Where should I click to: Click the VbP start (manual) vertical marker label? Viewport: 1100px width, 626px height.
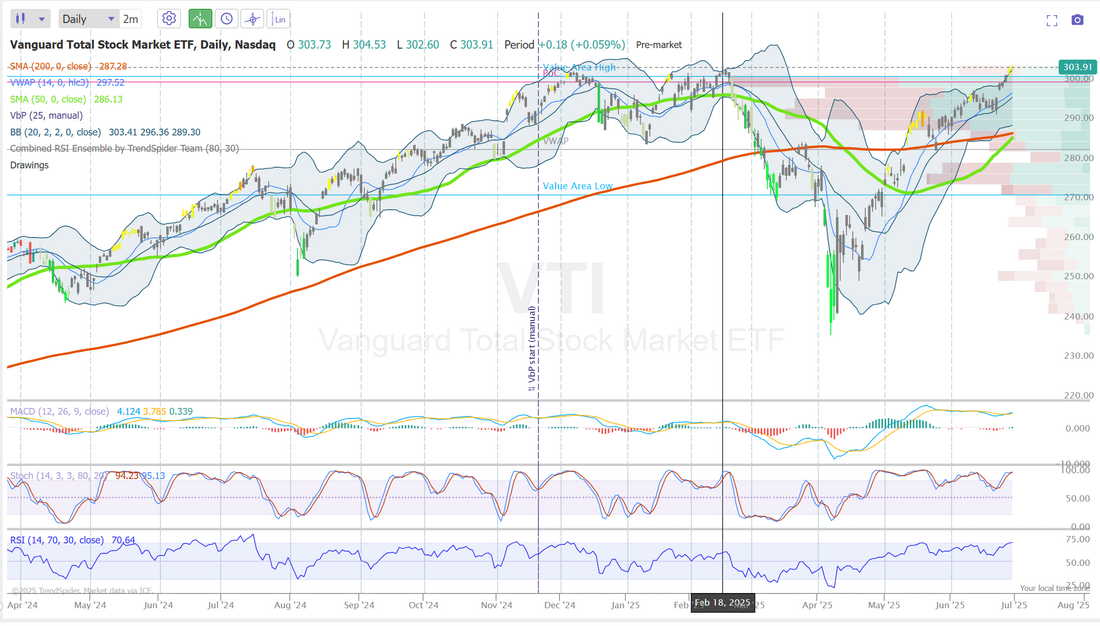pos(532,348)
